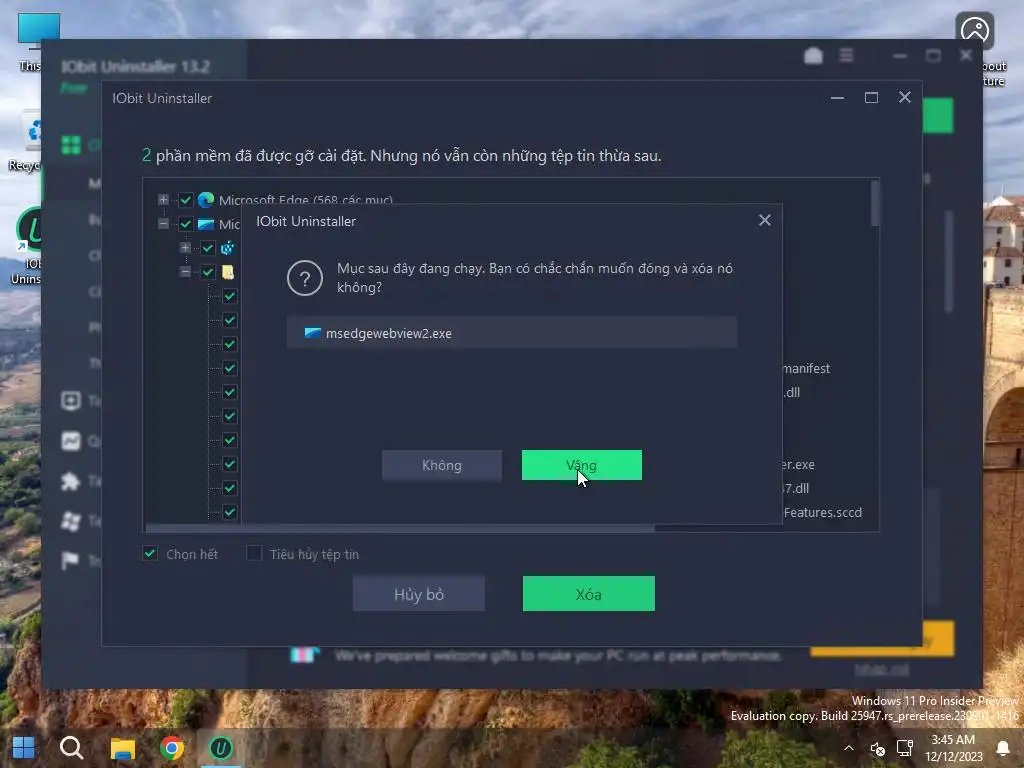Open File Explorer from taskbar
The width and height of the screenshot is (1024, 768).
122,748
